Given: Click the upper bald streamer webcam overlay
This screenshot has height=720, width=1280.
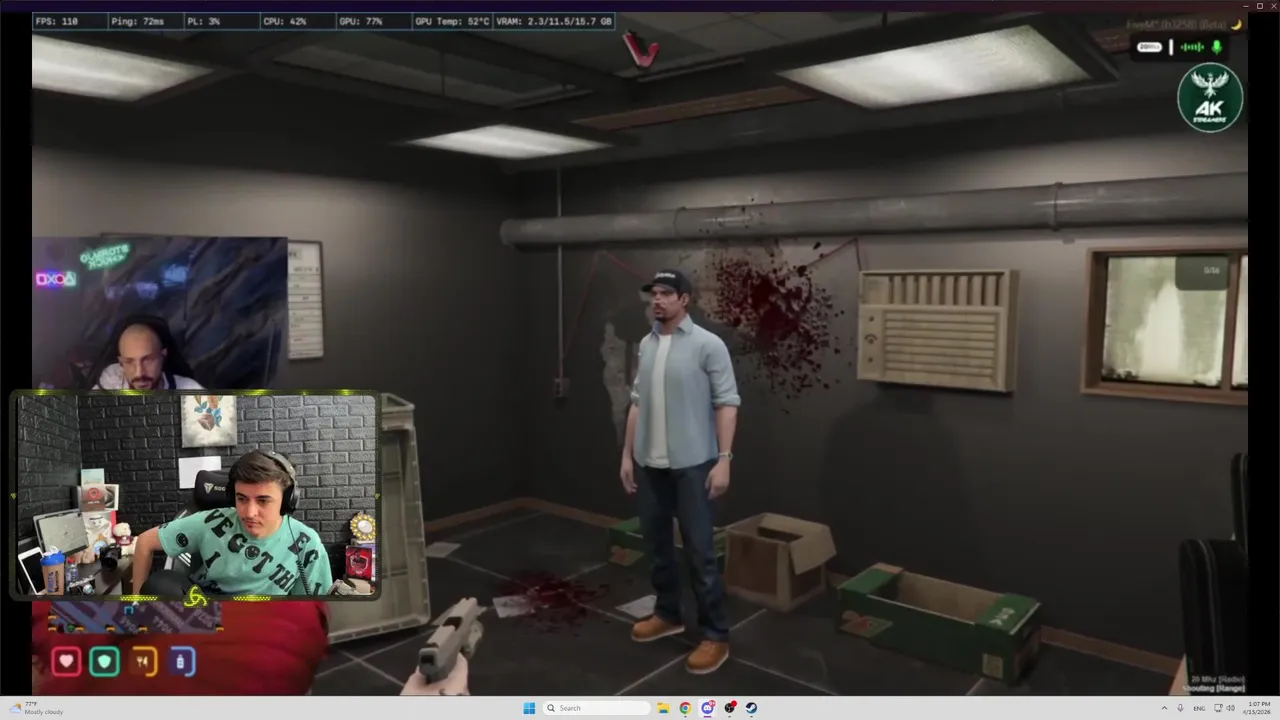Looking at the screenshot, I should tap(160, 313).
